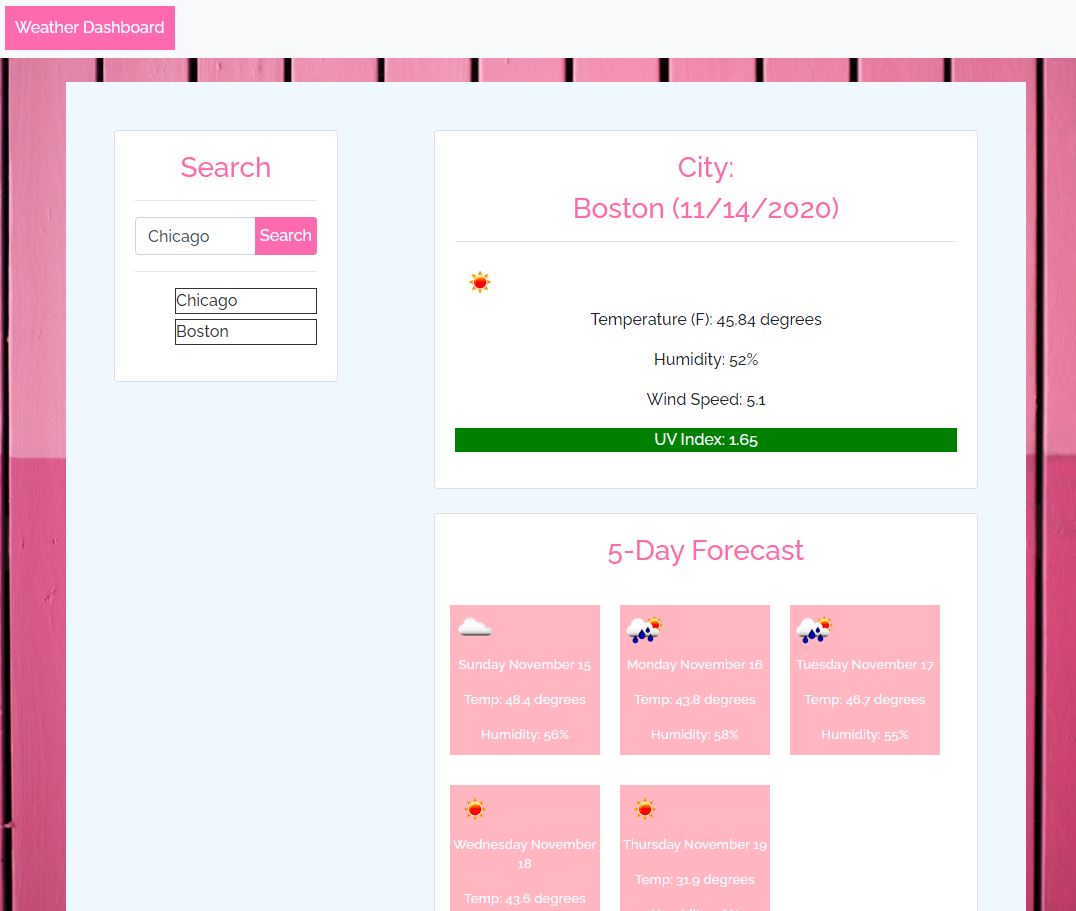The height and width of the screenshot is (911, 1076).
Task: Click the cloud icon on Sunday's forecast
Action: (x=474, y=628)
